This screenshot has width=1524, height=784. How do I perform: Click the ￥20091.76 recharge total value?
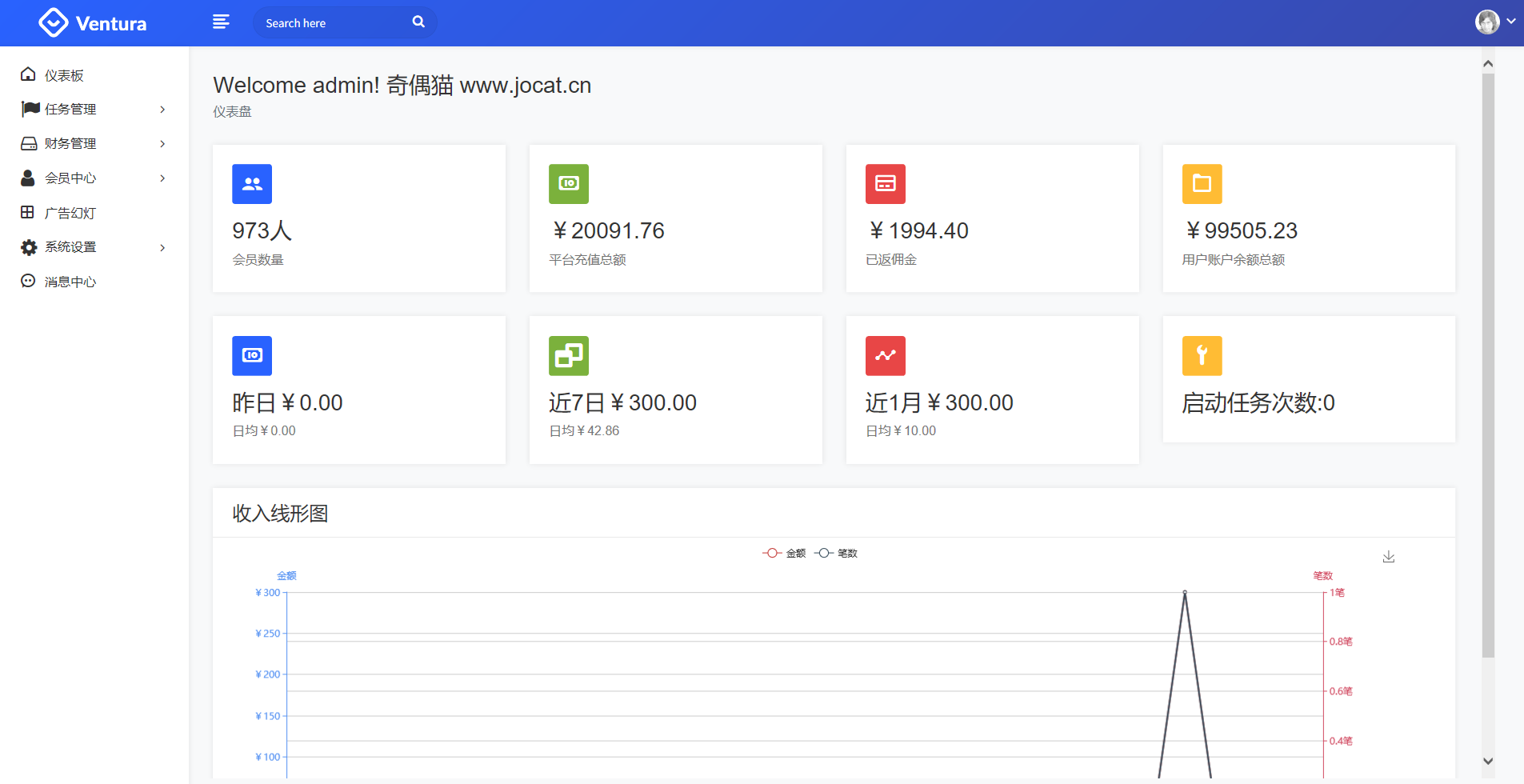[x=607, y=230]
